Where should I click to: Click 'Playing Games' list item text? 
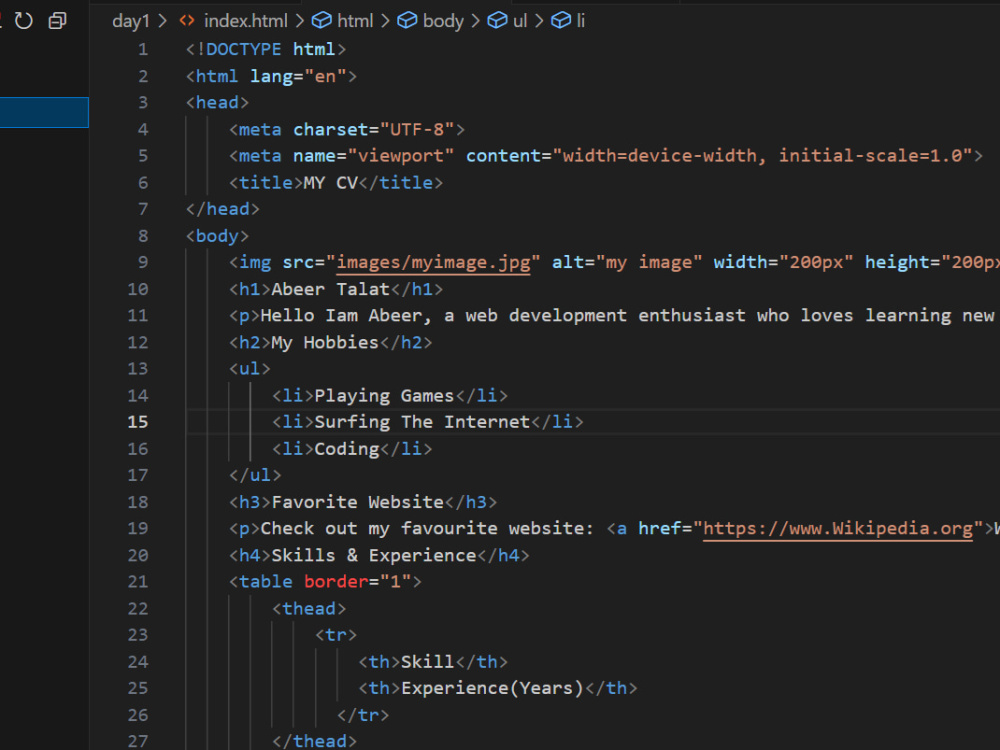[384, 396]
